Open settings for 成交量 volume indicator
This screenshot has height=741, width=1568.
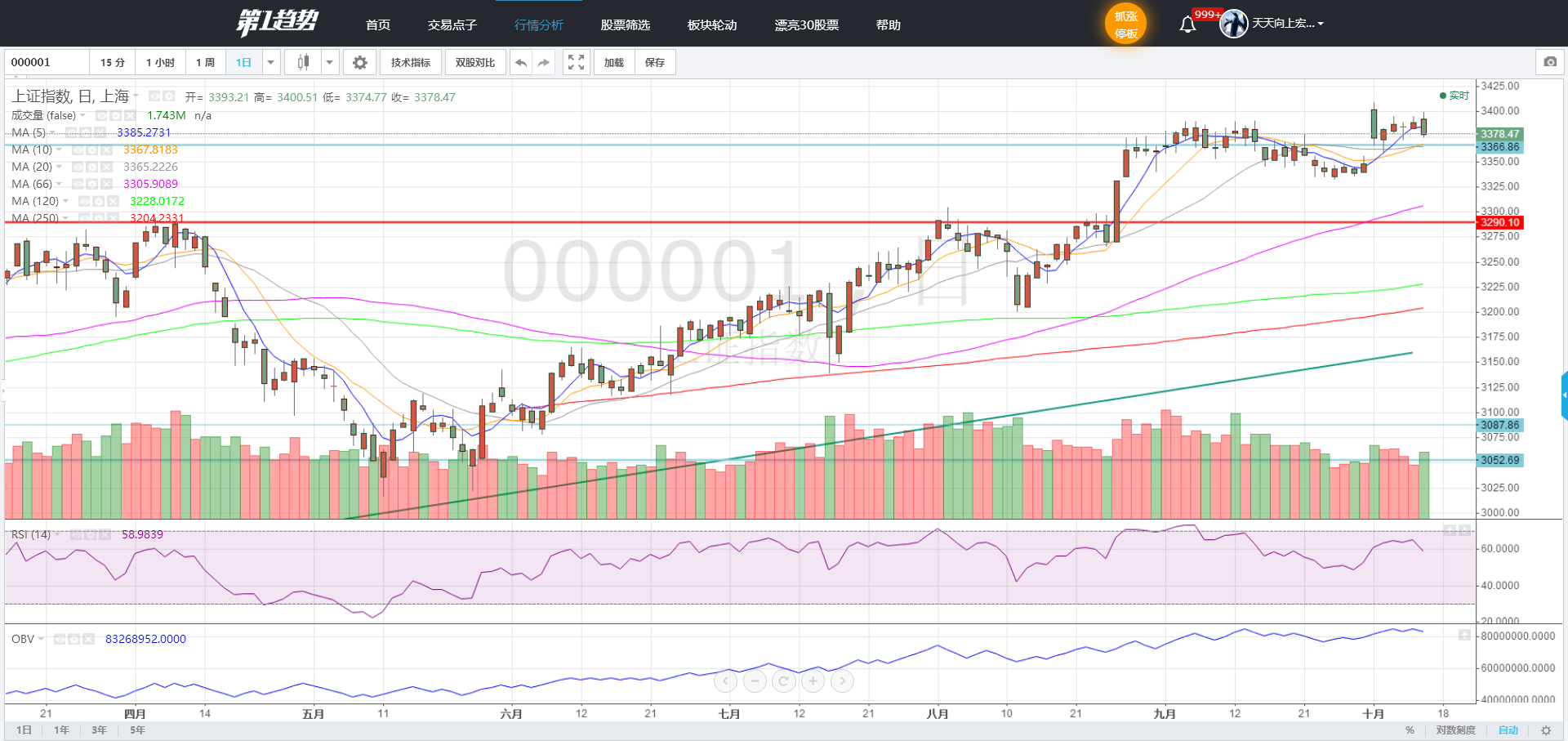click(116, 115)
